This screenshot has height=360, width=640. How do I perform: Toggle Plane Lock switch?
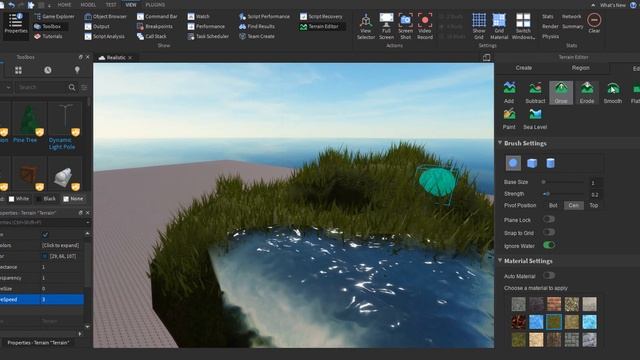(x=549, y=219)
